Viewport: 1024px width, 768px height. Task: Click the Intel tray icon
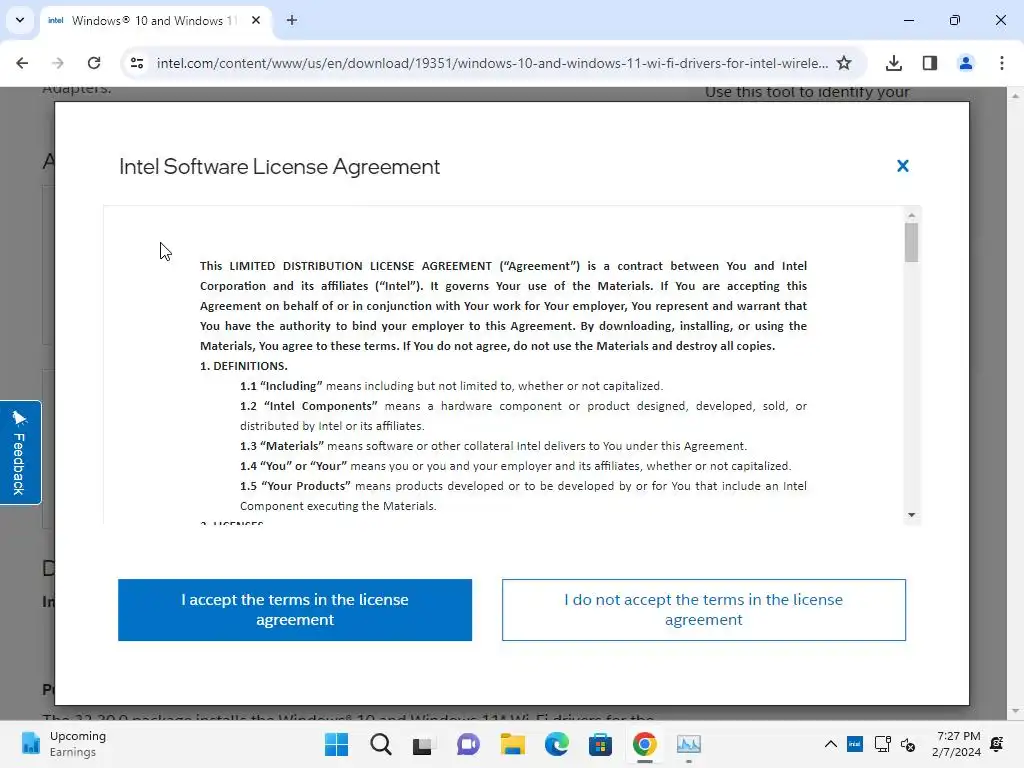point(855,744)
